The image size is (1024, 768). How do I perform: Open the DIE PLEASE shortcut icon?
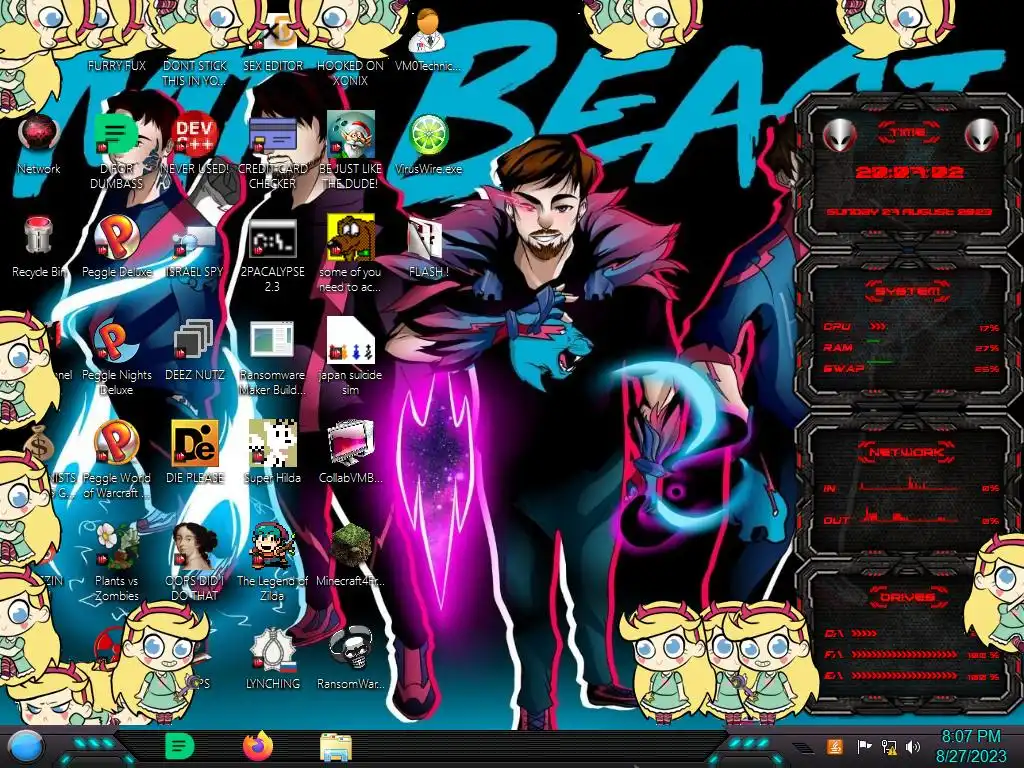coord(195,453)
